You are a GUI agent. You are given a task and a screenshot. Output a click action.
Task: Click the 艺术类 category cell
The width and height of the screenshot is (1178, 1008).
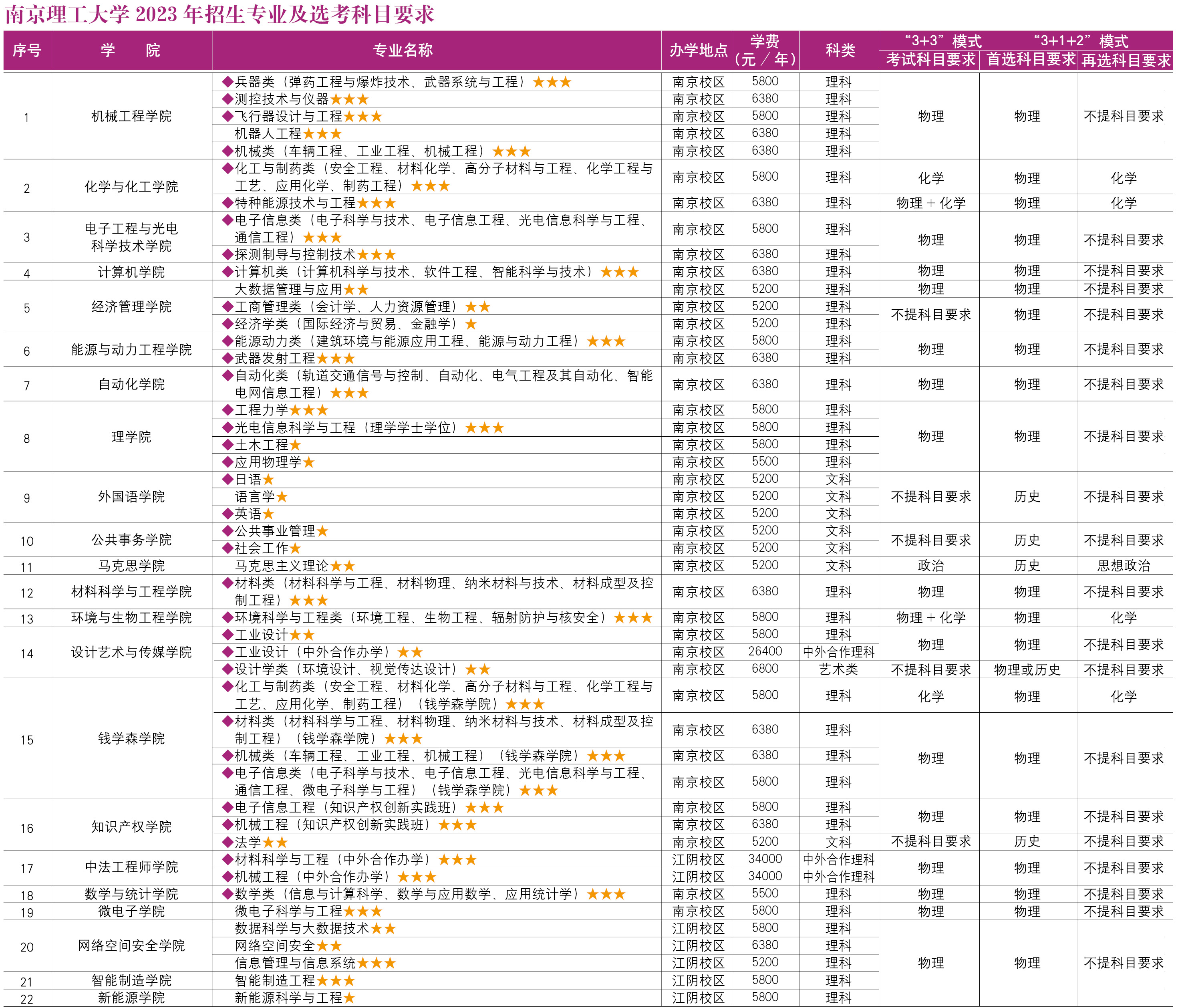pyautogui.click(x=838, y=669)
